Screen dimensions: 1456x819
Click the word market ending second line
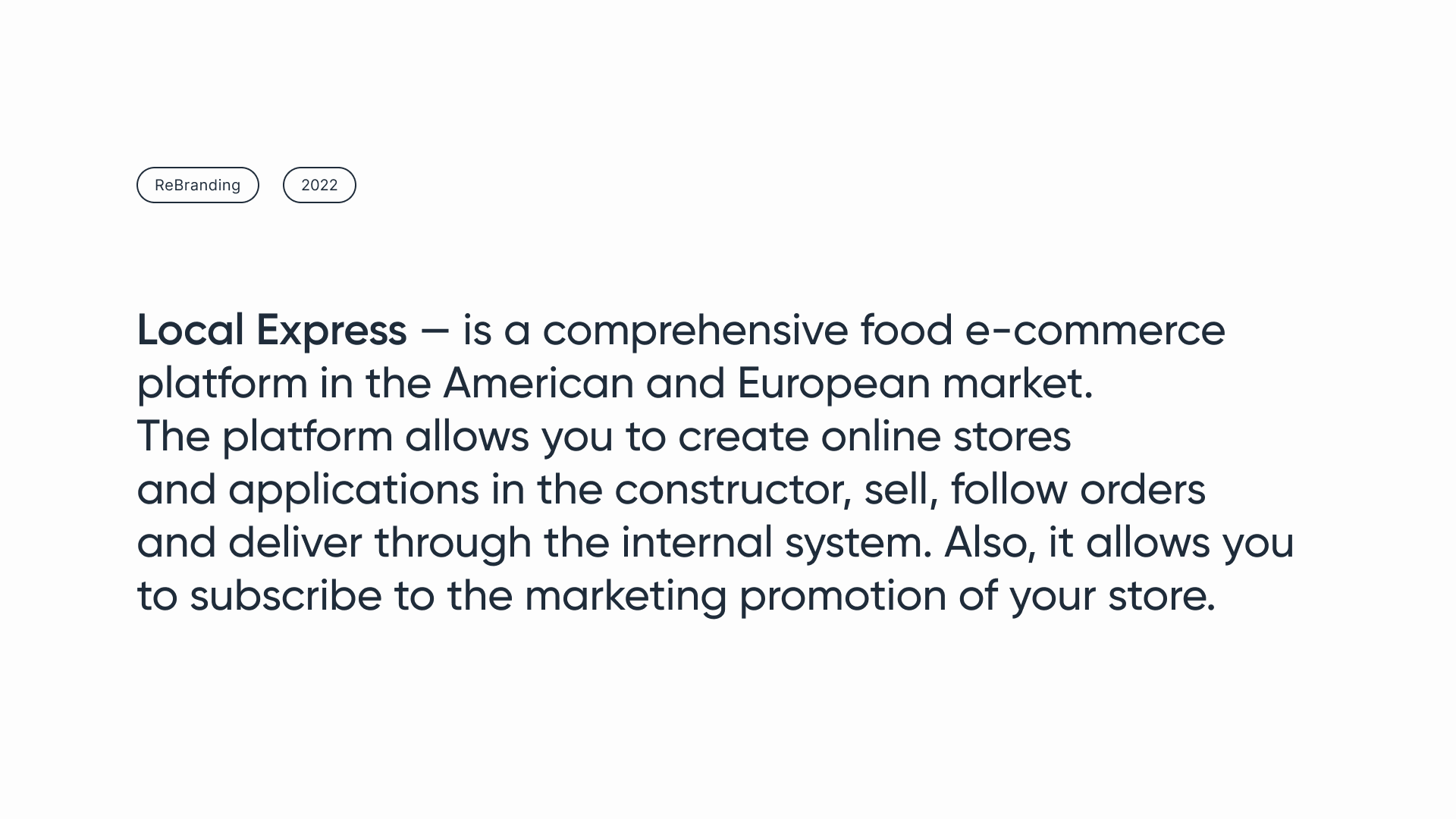coord(1018,383)
